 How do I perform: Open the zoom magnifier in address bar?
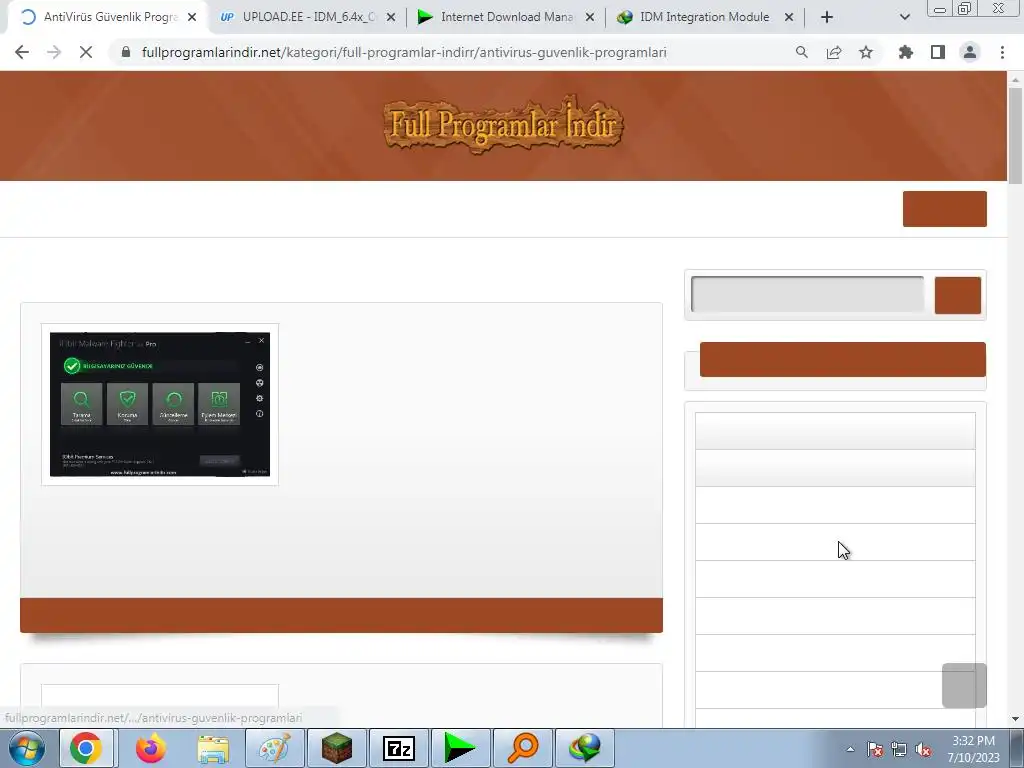click(801, 52)
